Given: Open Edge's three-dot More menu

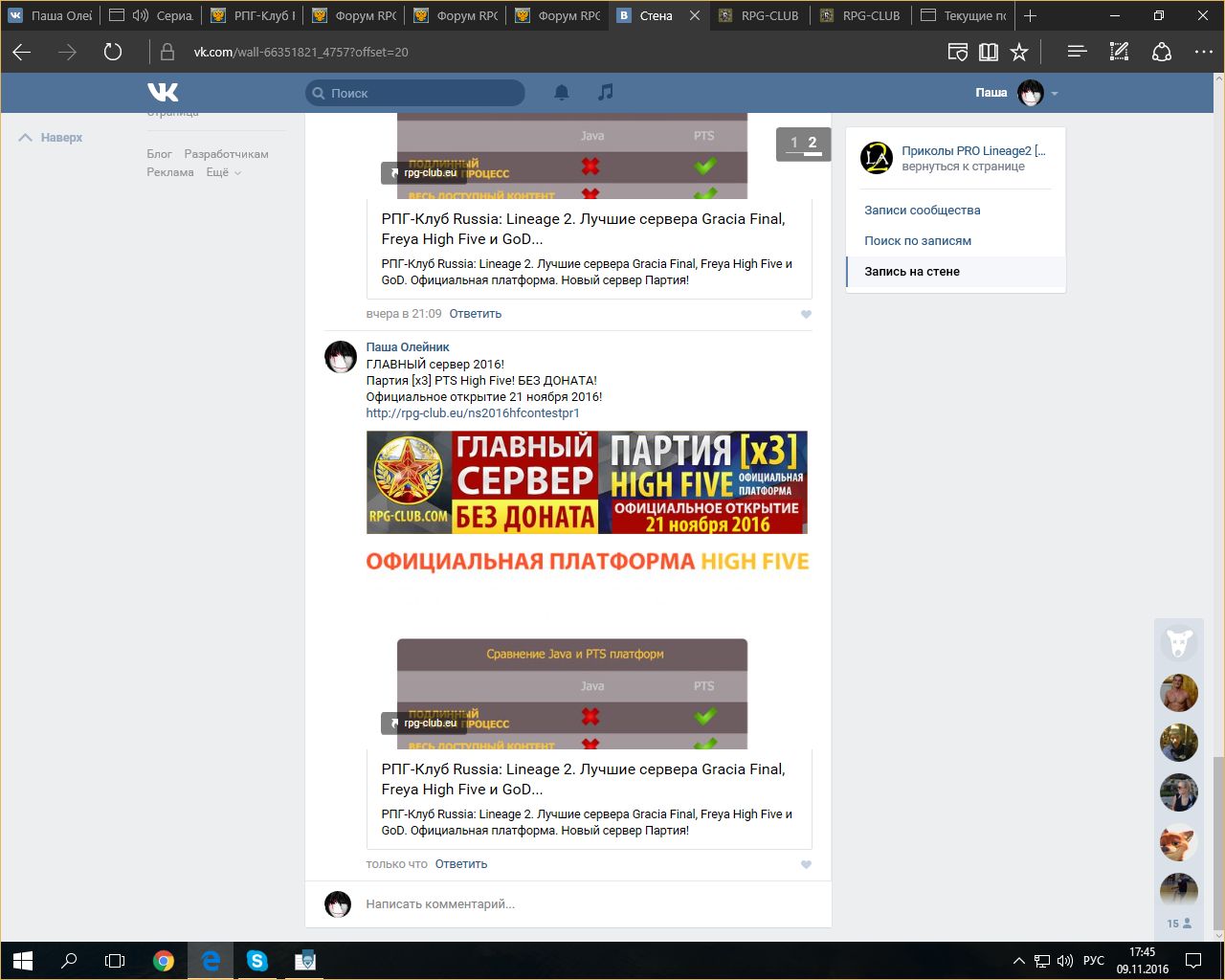Looking at the screenshot, I should click(x=1204, y=52).
